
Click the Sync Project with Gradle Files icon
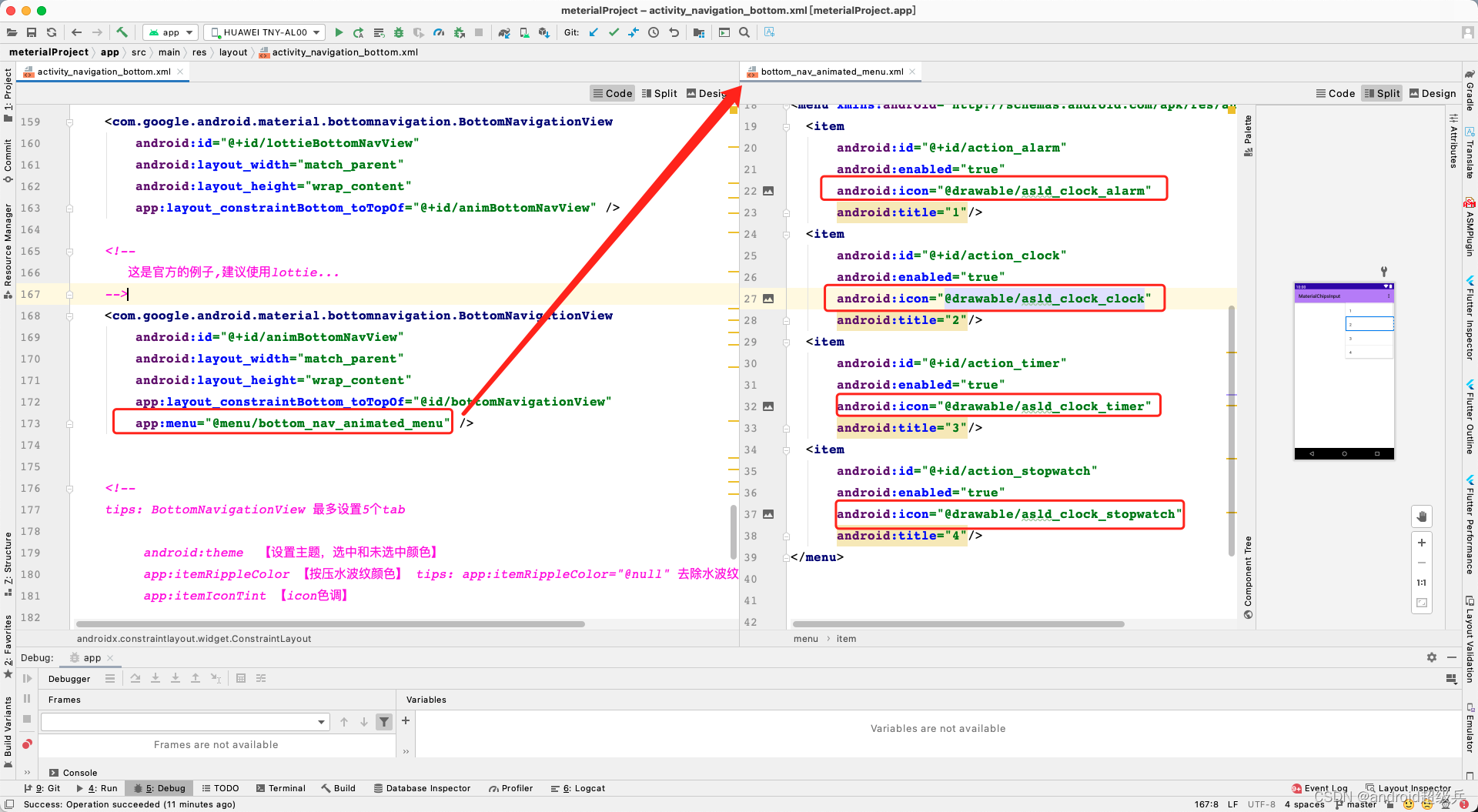504,32
